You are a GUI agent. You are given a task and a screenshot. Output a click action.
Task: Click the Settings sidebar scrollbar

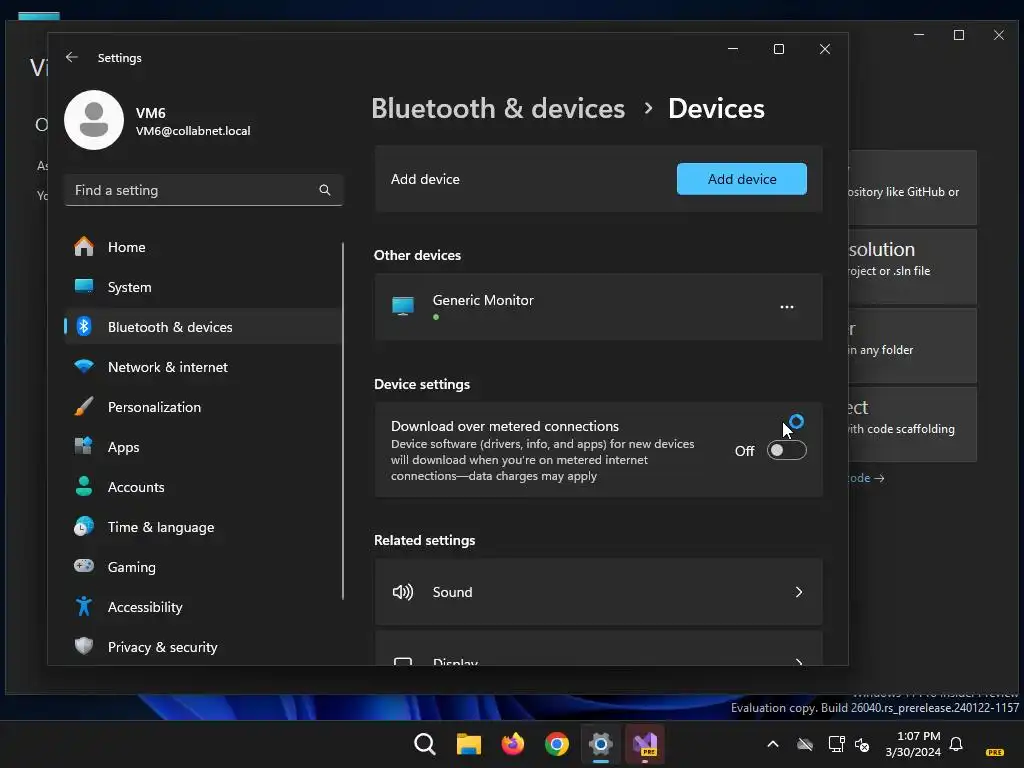pos(343,421)
